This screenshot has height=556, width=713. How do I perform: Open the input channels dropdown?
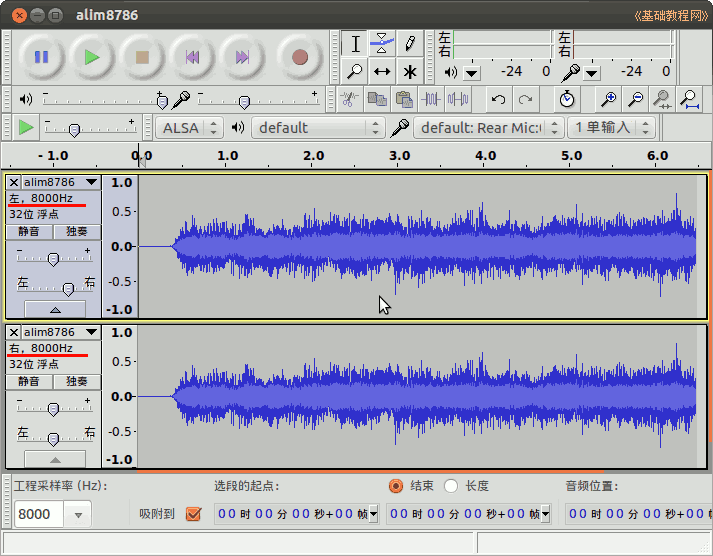pos(612,128)
